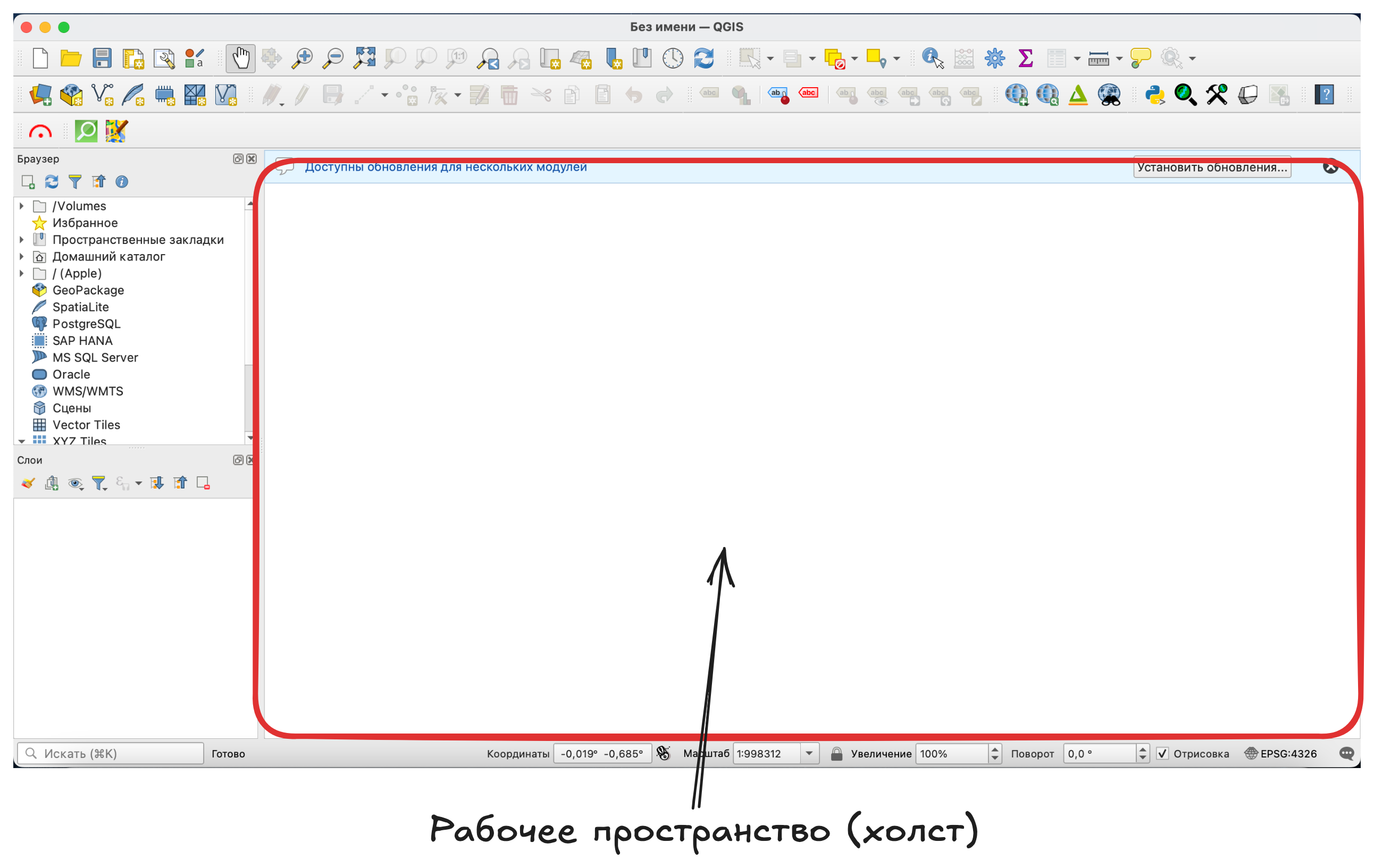Click the Zoom In magnifier tool

click(302, 58)
